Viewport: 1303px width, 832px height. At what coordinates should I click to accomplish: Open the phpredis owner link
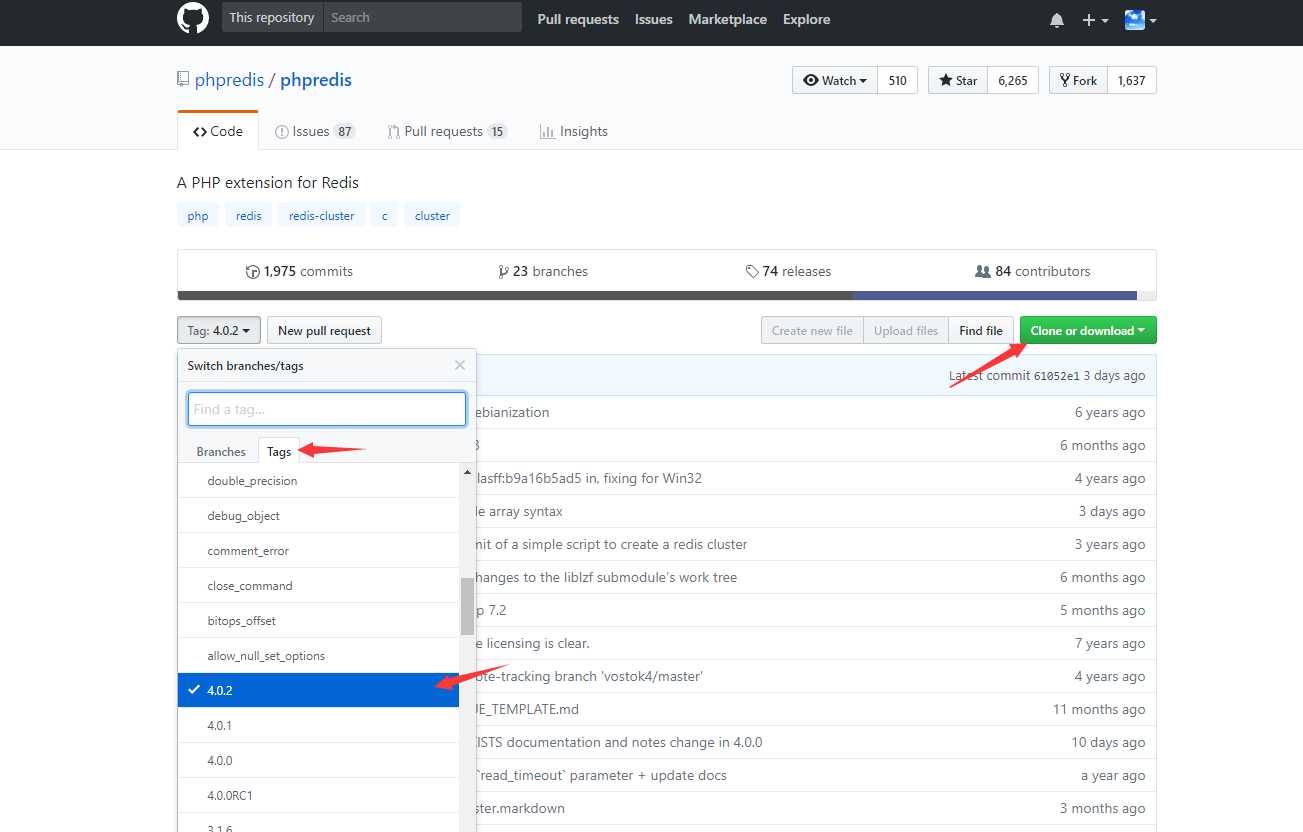[229, 80]
